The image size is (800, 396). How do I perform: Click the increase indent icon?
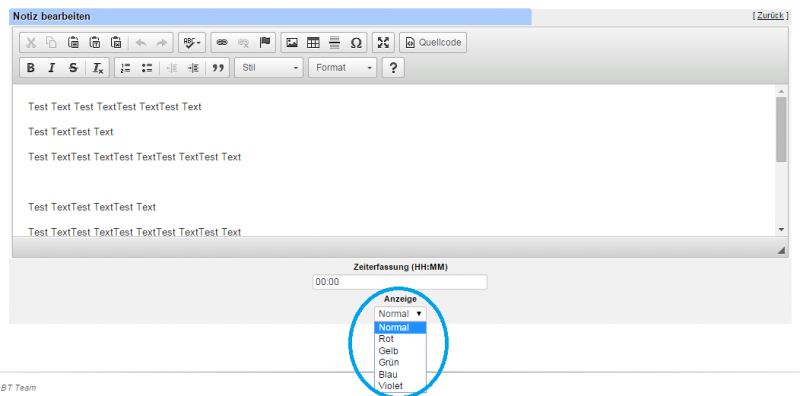coord(193,68)
